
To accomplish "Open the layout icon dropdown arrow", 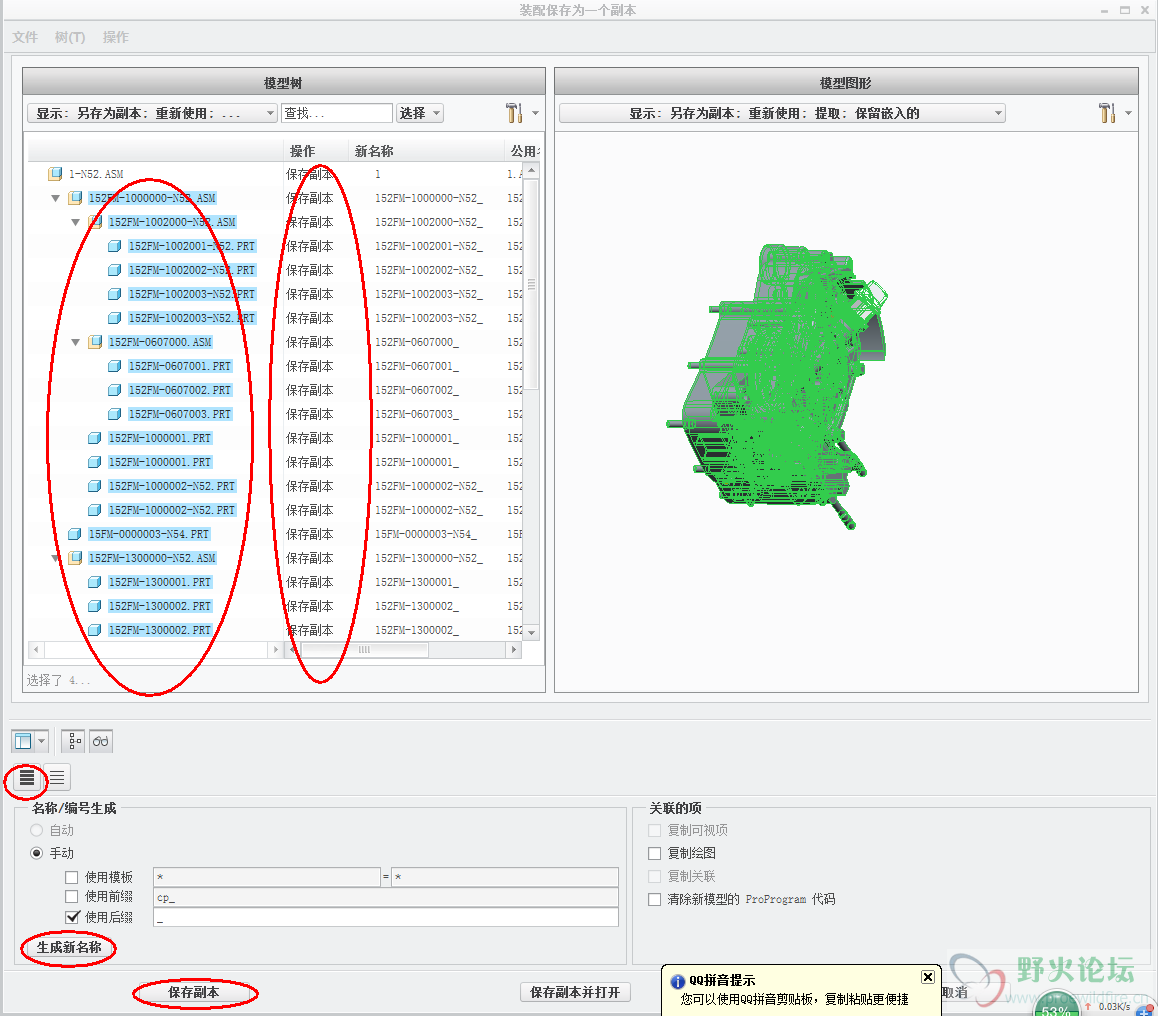I will [41, 741].
